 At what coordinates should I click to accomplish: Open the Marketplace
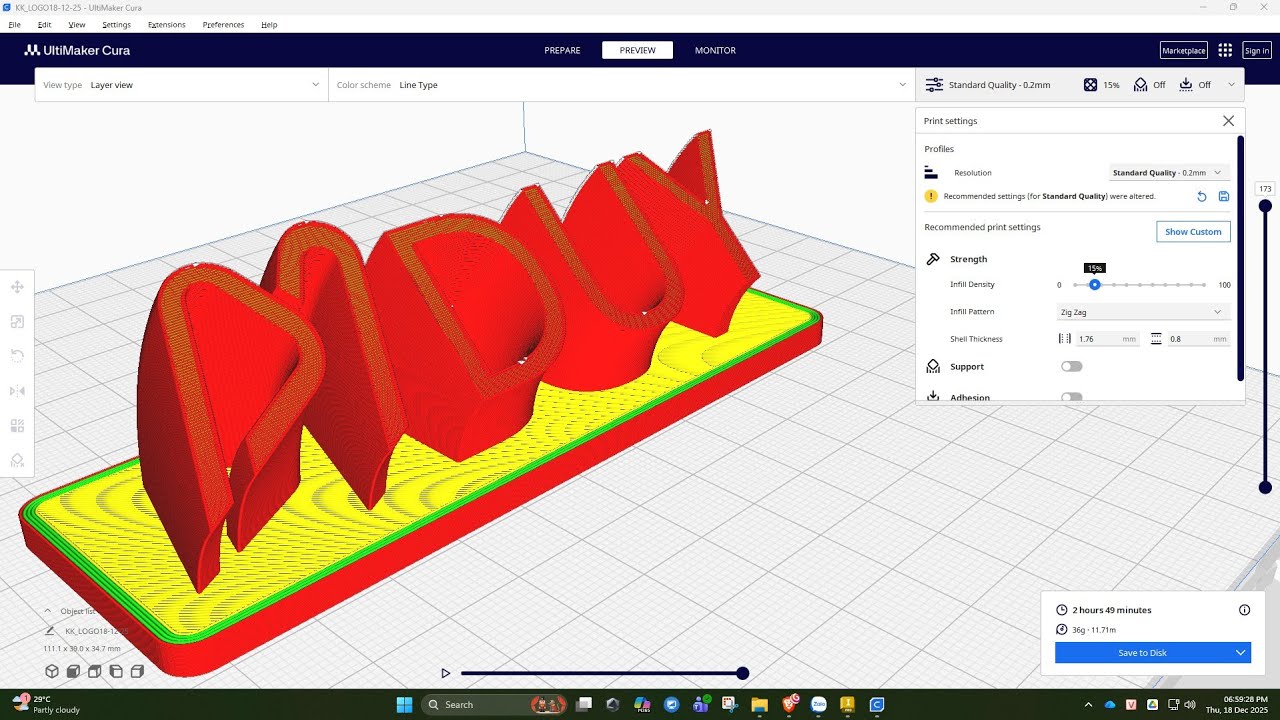(x=1183, y=50)
